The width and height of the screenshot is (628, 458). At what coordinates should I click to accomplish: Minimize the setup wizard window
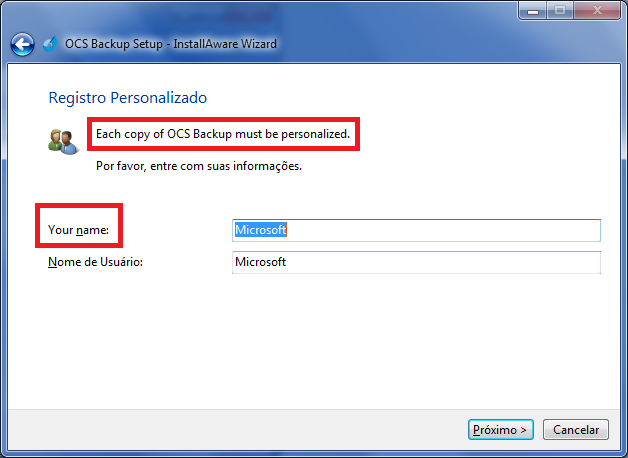tap(533, 10)
